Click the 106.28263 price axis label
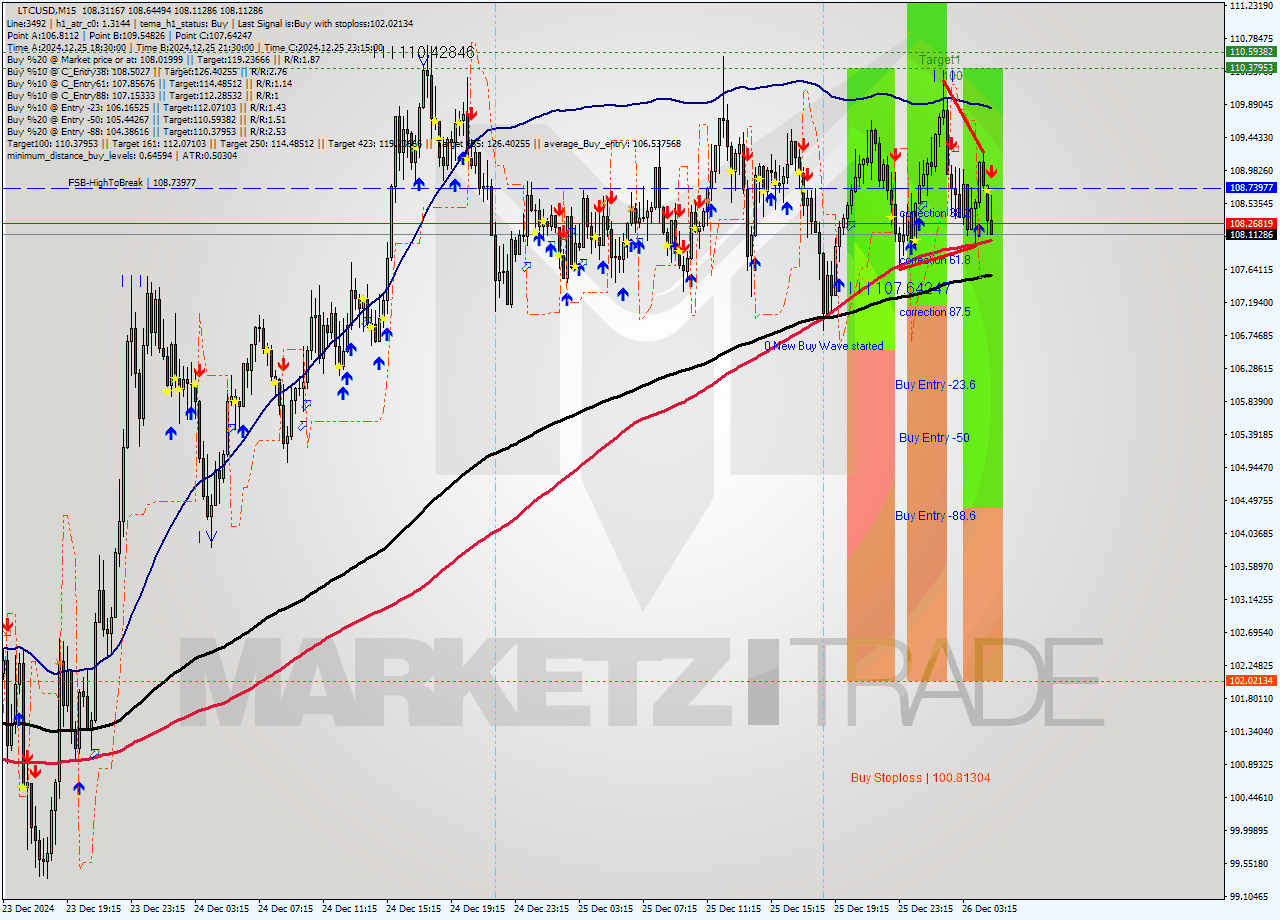The width and height of the screenshot is (1280, 920). pyautogui.click(x=1251, y=369)
